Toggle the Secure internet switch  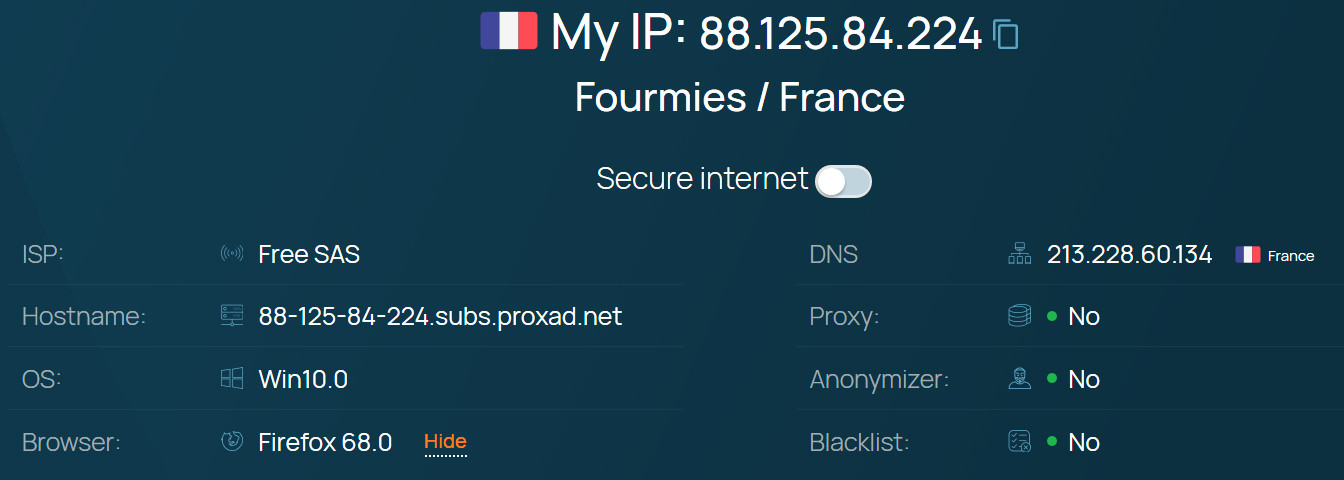pos(843,181)
